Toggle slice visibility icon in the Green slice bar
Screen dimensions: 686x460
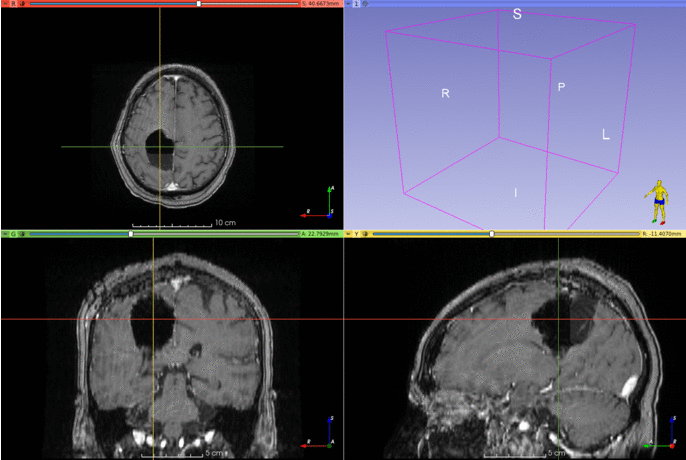pos(22,234)
